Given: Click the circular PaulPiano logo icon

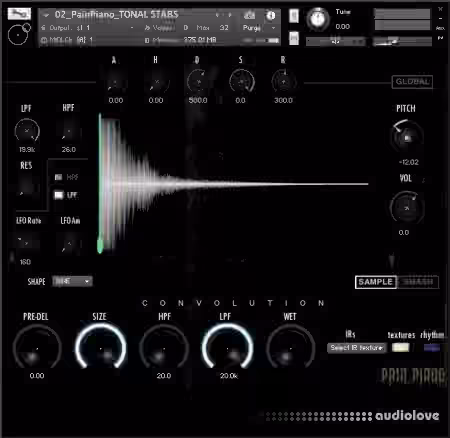Looking at the screenshot, I should [19, 34].
